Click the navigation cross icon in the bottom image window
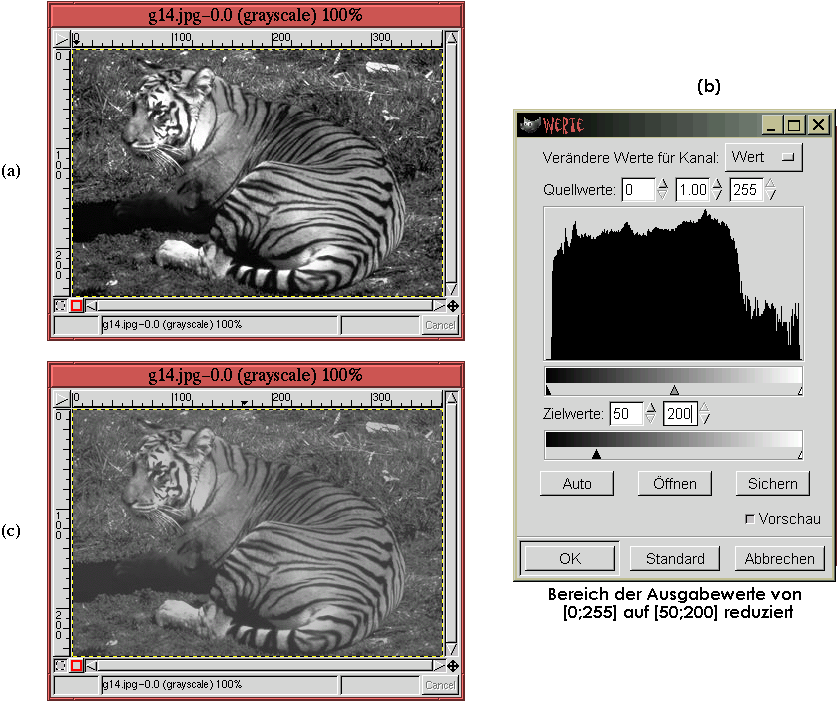This screenshot has width=837, height=702. tap(452, 665)
